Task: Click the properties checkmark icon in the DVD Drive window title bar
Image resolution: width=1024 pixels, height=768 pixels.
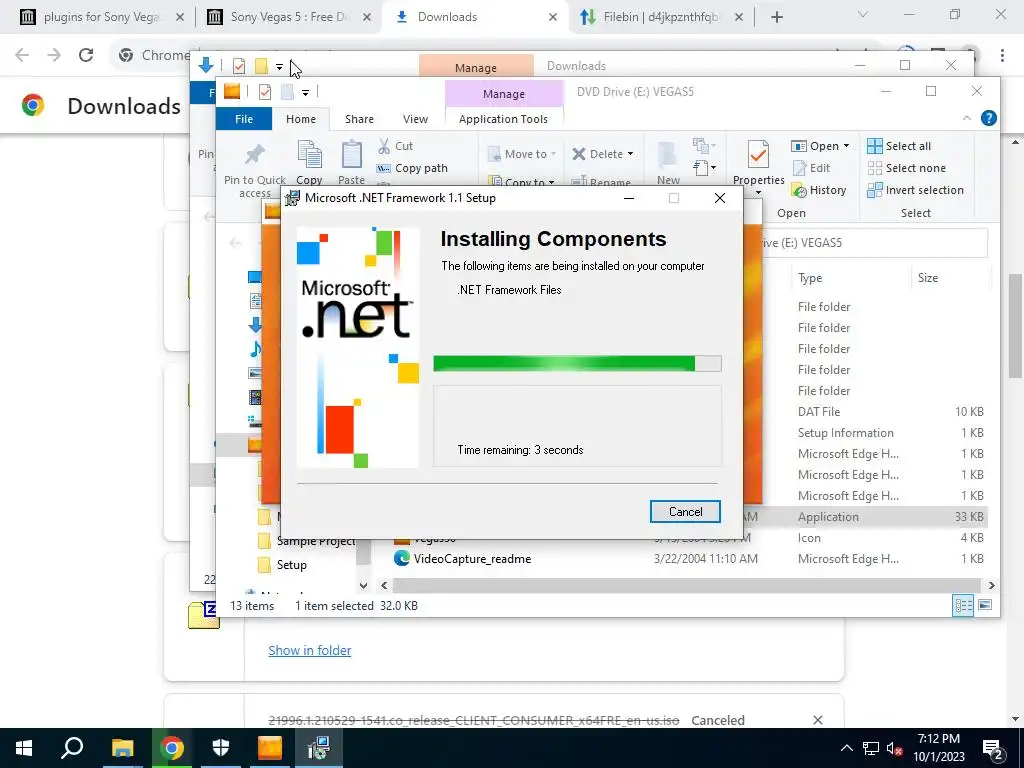Action: point(264,92)
